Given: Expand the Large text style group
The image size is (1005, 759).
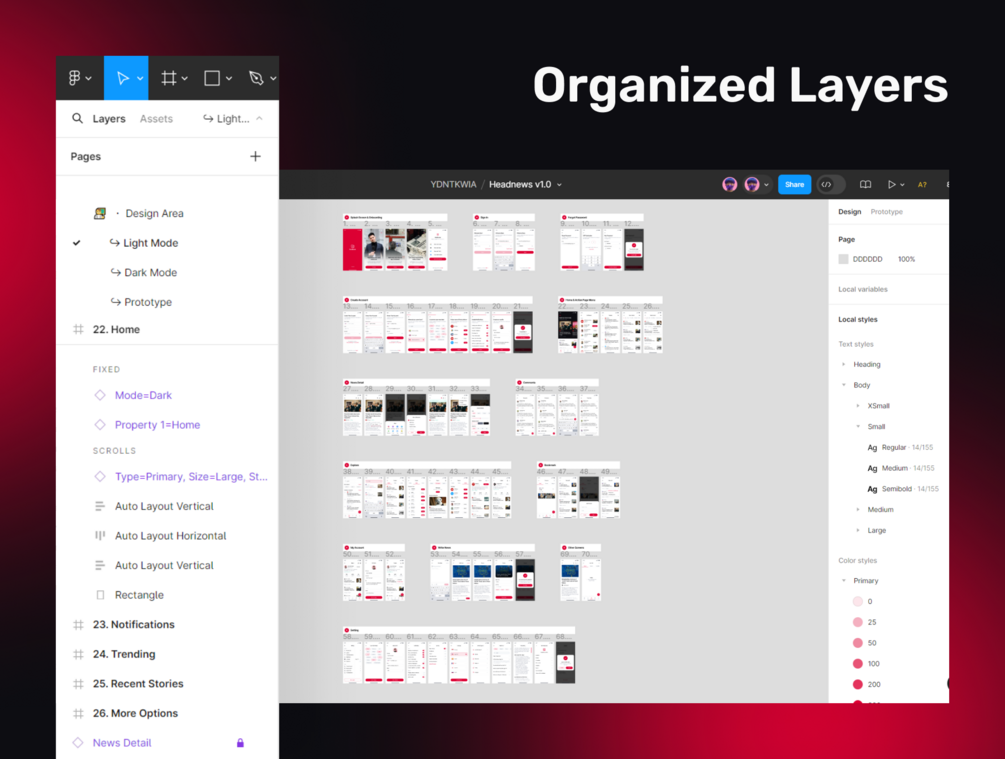Looking at the screenshot, I should click(x=858, y=530).
